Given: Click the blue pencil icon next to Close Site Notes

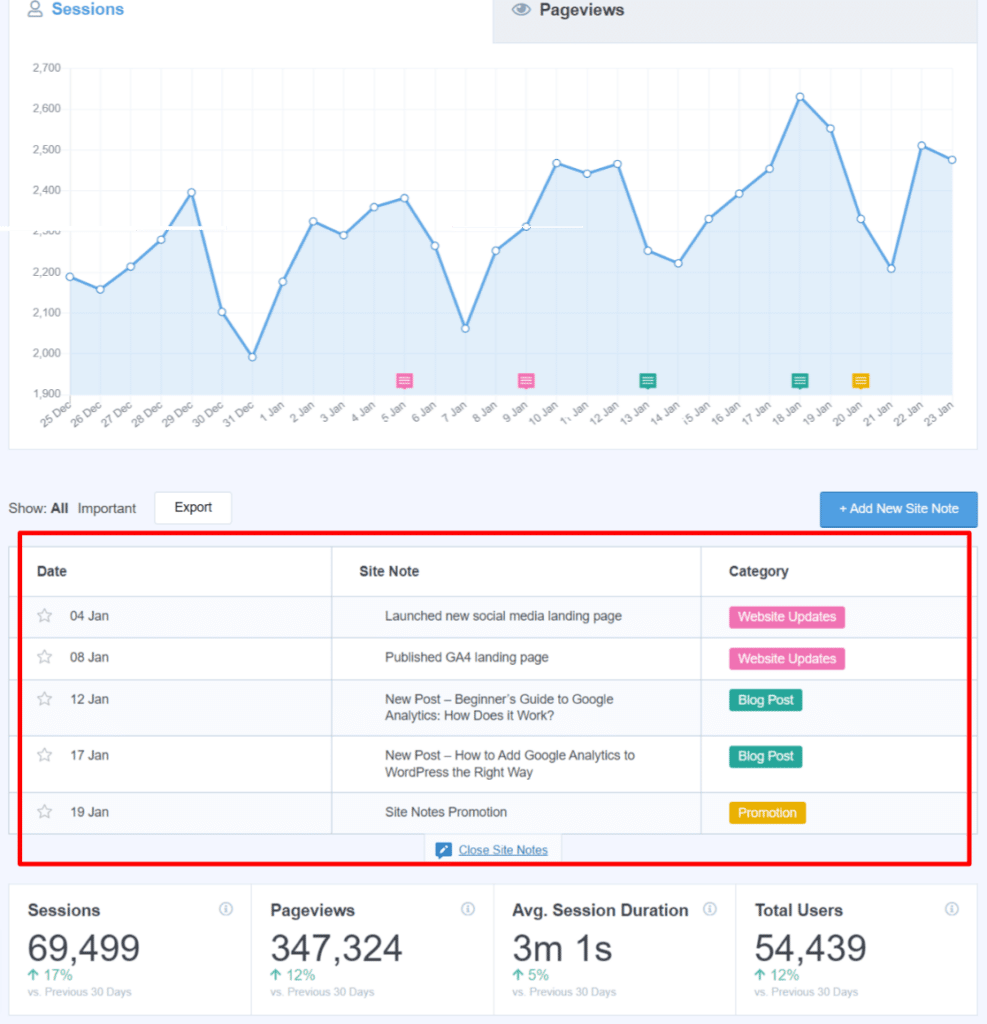Looking at the screenshot, I should [x=441, y=849].
